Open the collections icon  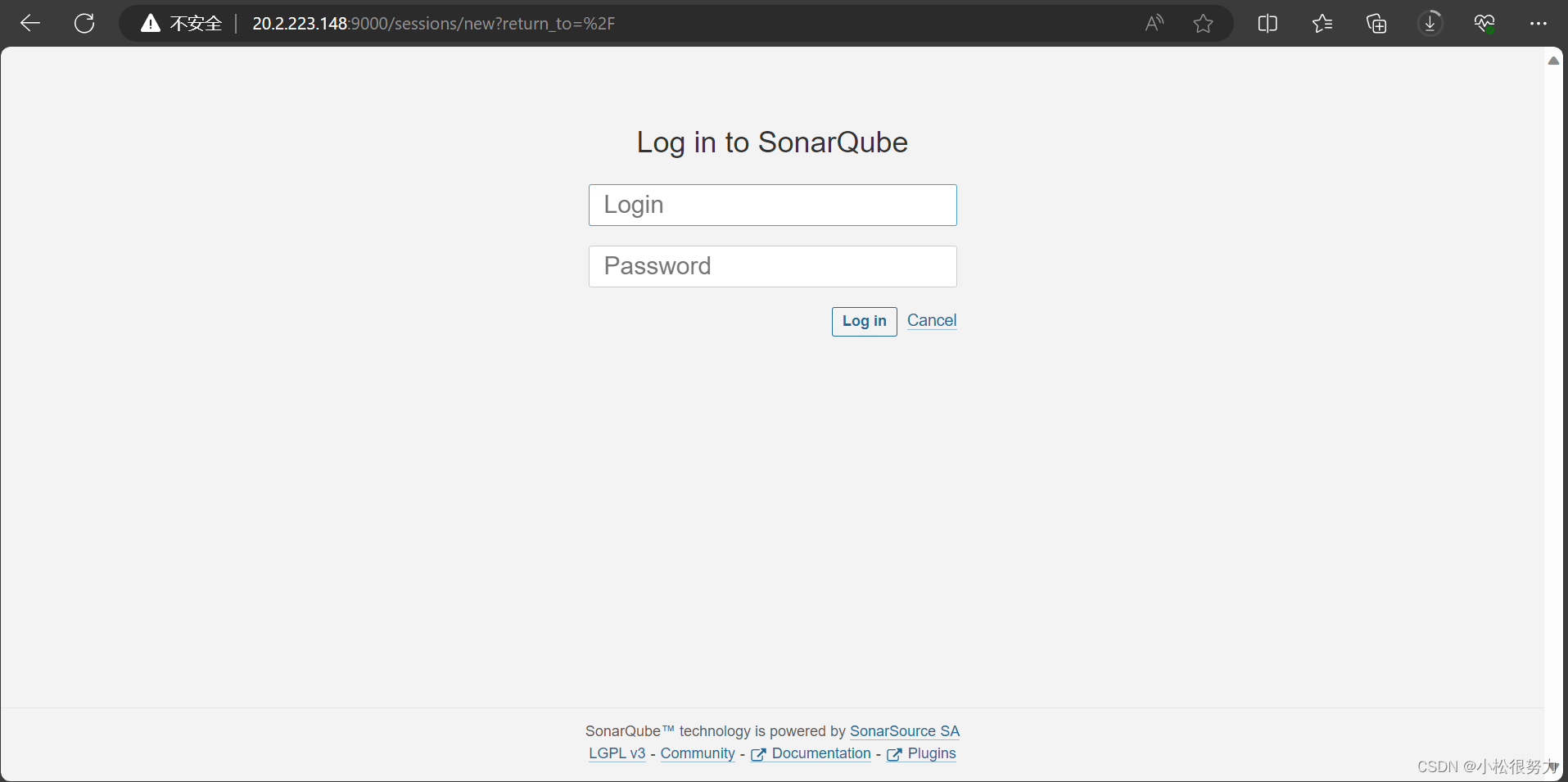[x=1376, y=24]
